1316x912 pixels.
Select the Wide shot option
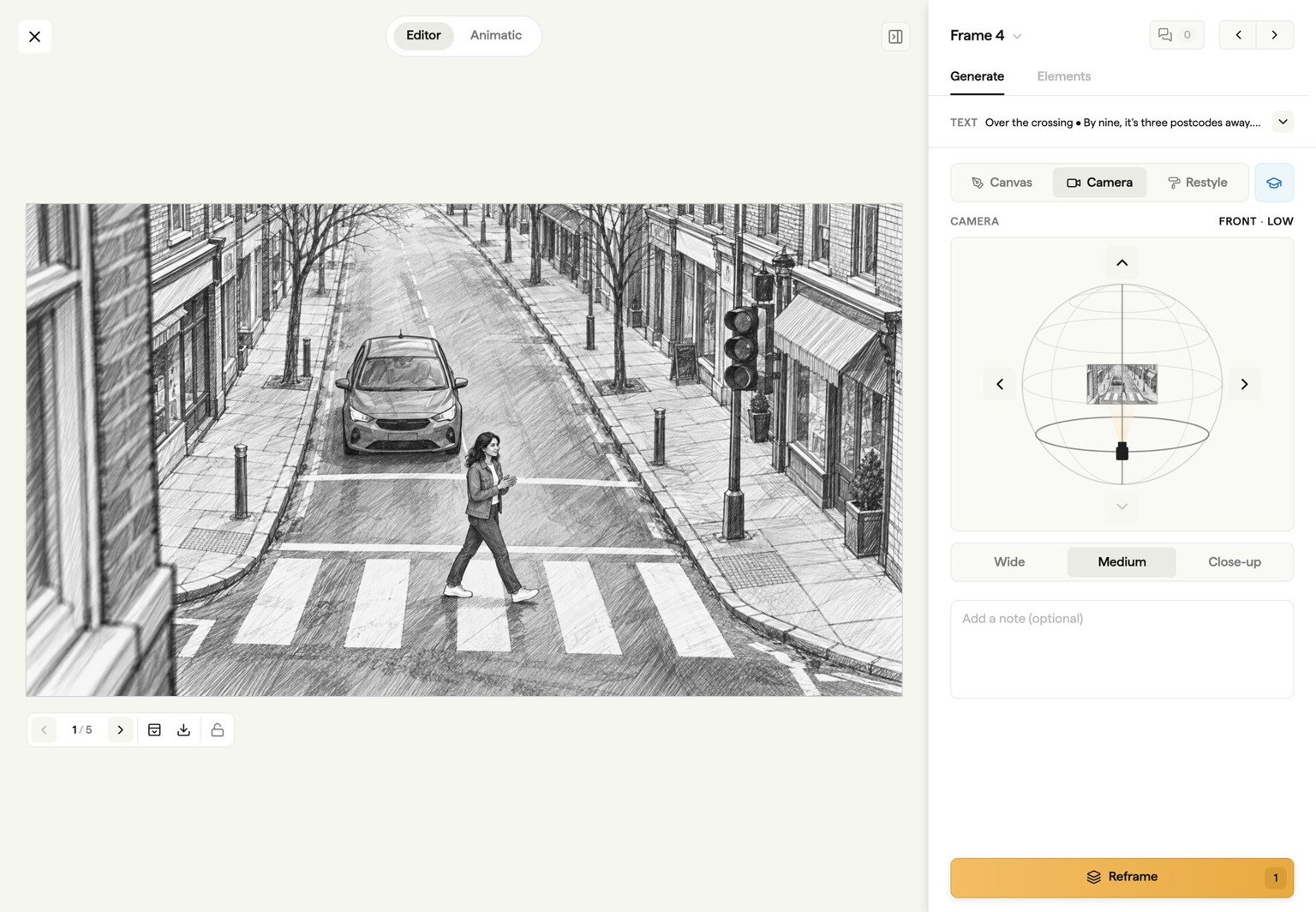(1009, 561)
